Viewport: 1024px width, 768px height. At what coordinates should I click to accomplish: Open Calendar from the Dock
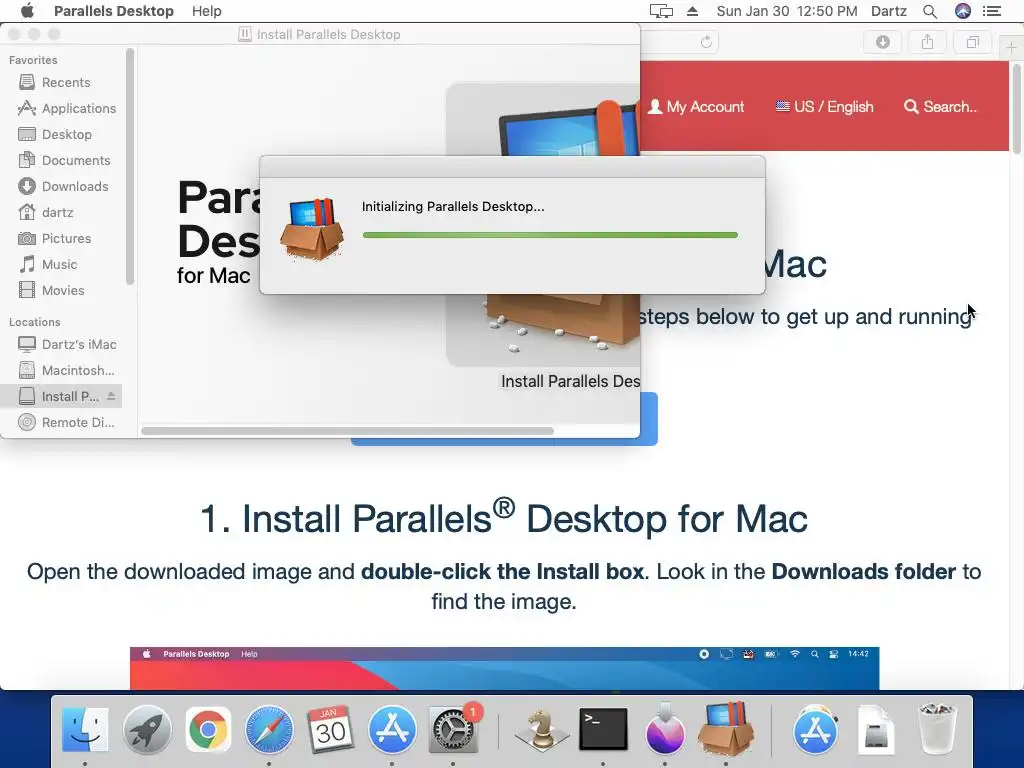pos(330,729)
